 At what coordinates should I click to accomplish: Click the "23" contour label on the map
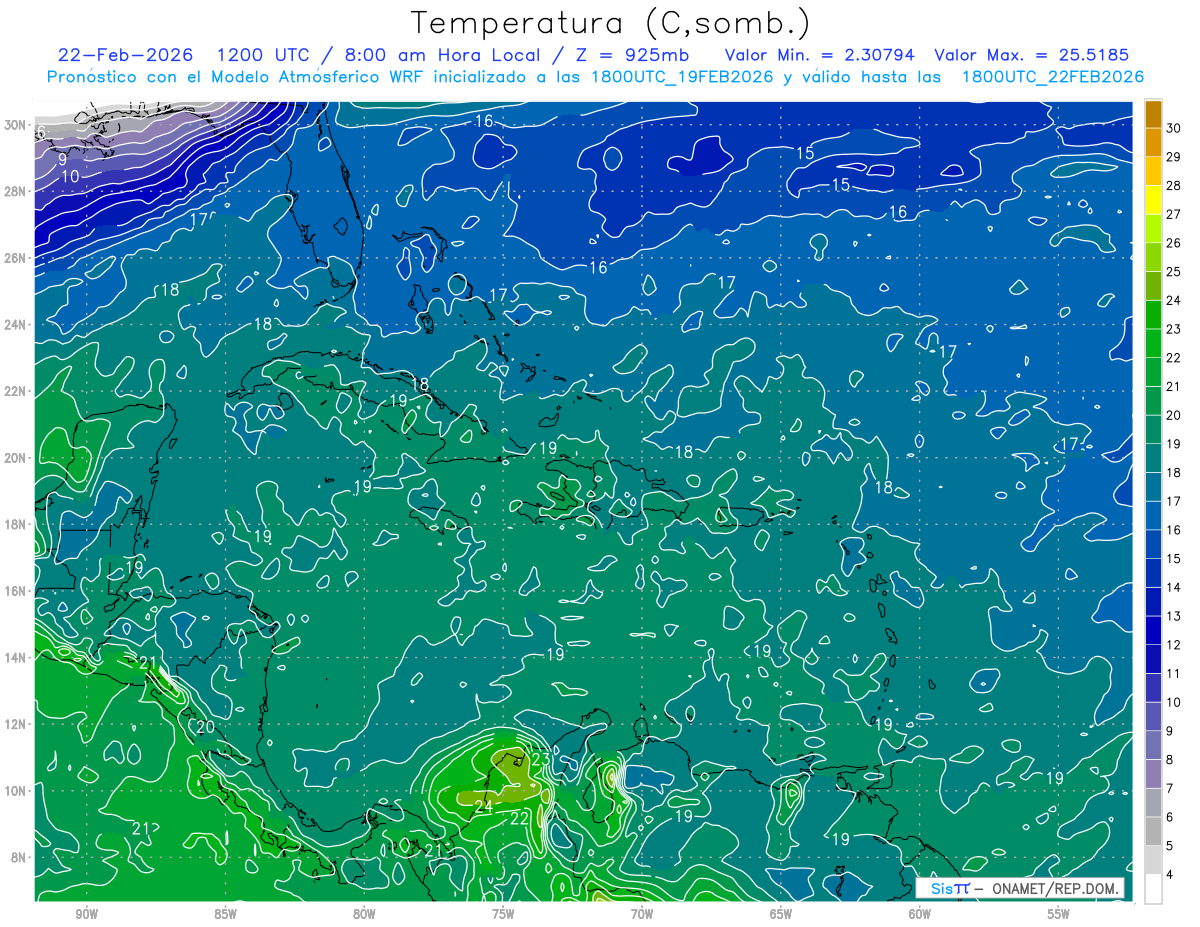coord(540,760)
